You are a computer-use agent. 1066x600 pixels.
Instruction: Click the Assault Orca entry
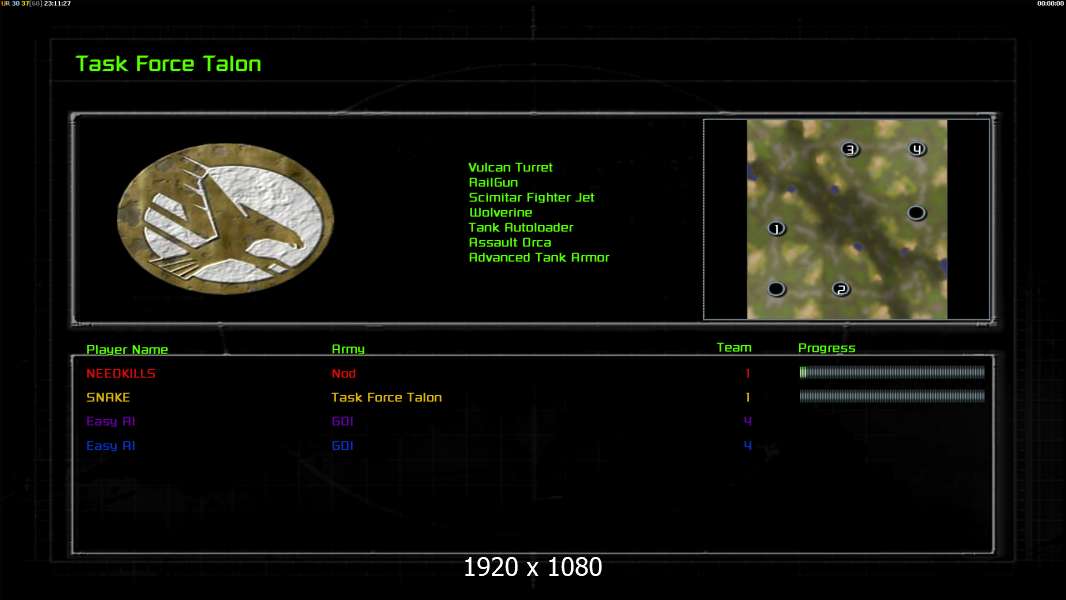coord(510,242)
